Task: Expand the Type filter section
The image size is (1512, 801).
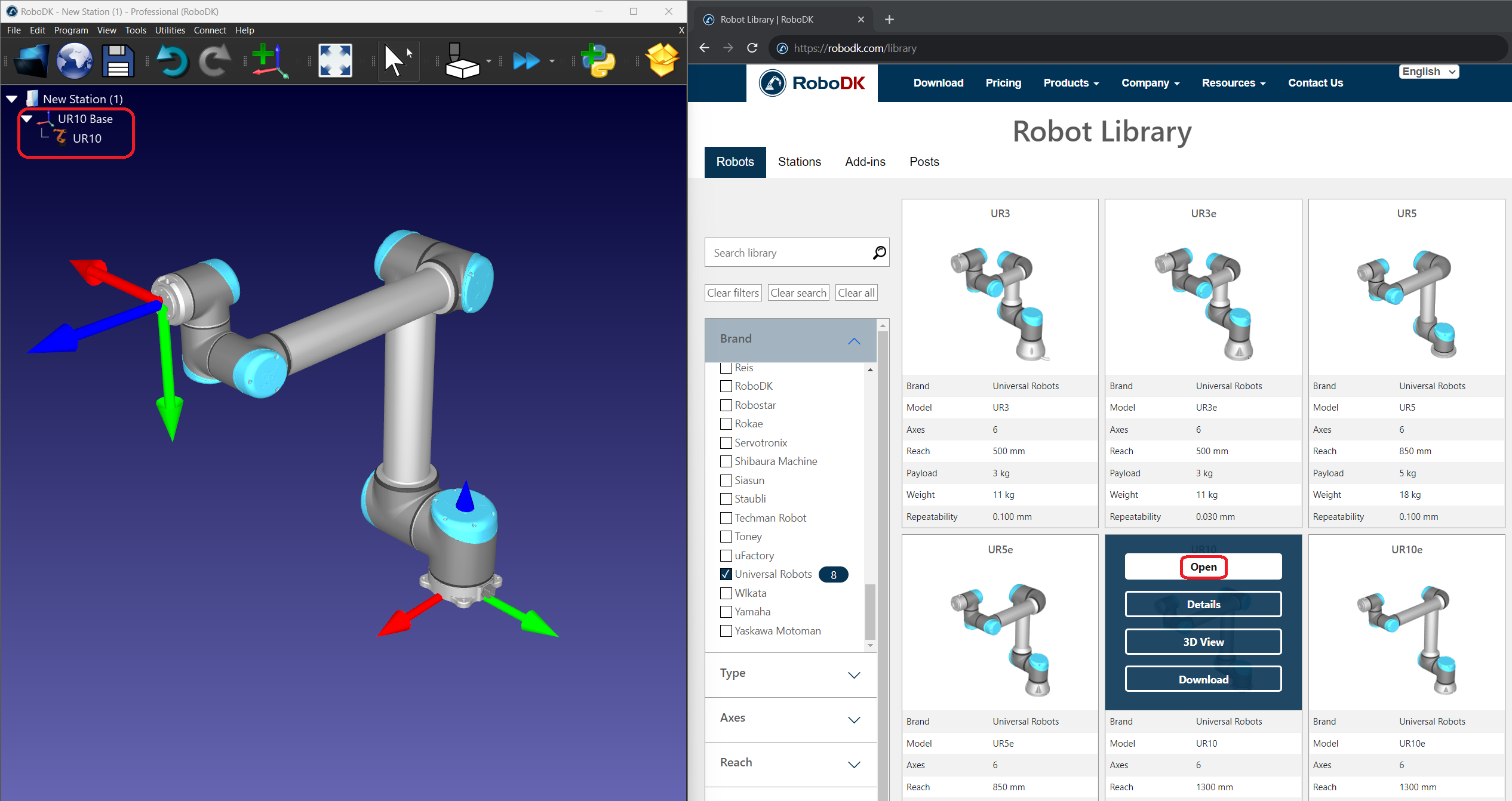Action: pyautogui.click(x=853, y=675)
